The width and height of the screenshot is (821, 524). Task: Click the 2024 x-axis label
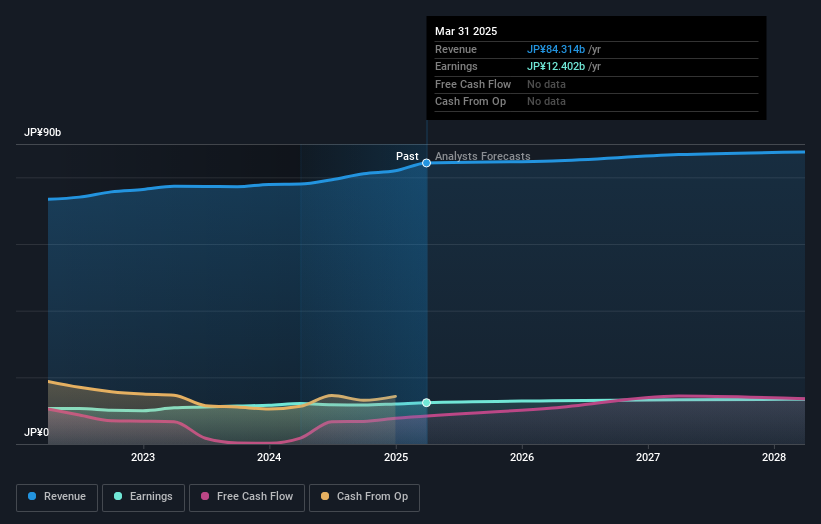[269, 457]
